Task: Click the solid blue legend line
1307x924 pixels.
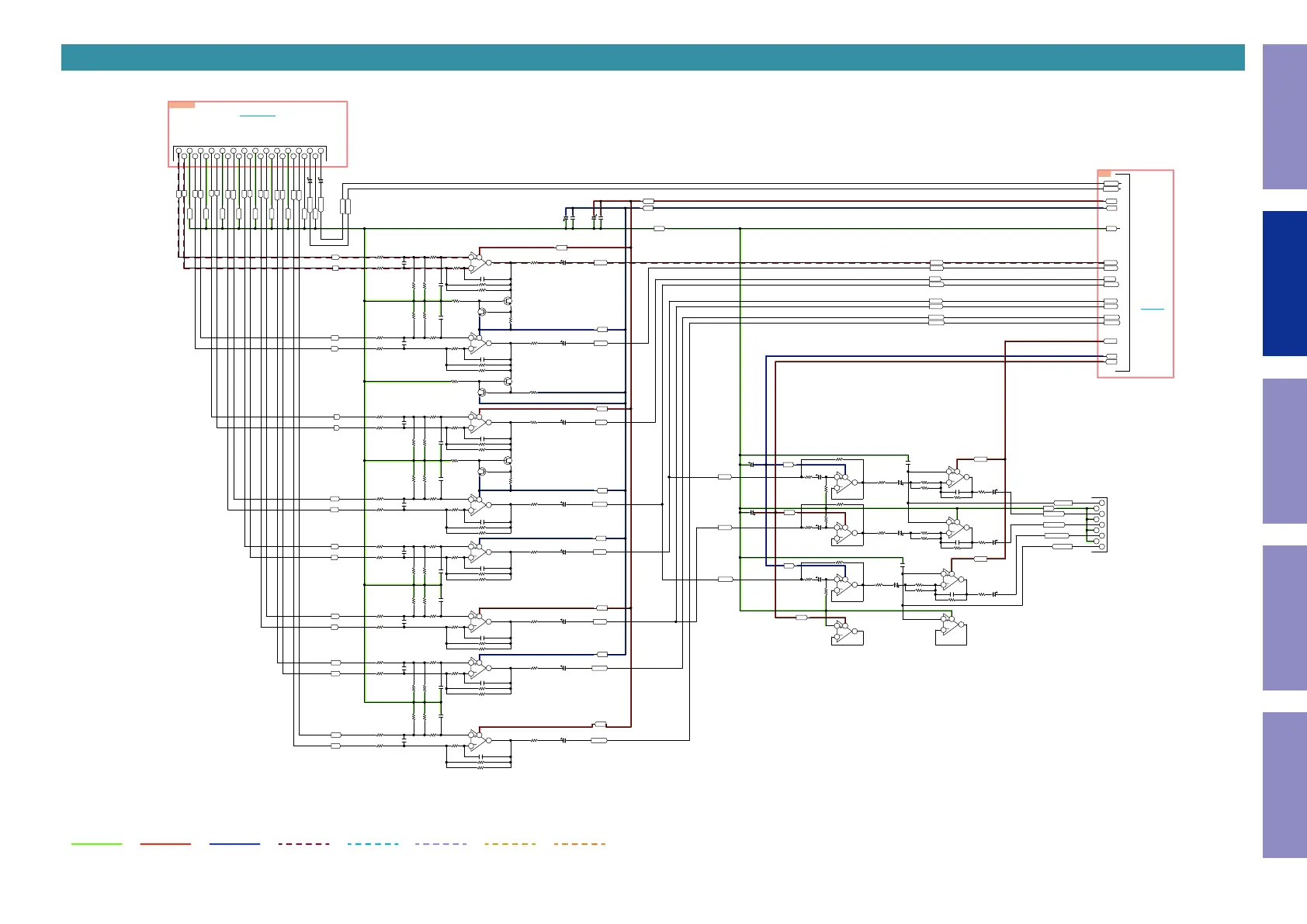Action: click(x=234, y=843)
